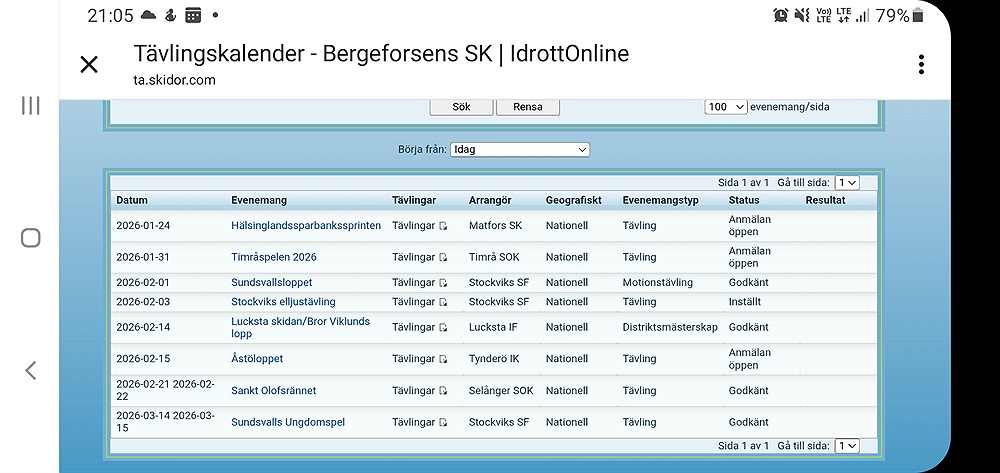Sort table by Datum column header
The height and width of the screenshot is (473, 1000).
coord(132,200)
